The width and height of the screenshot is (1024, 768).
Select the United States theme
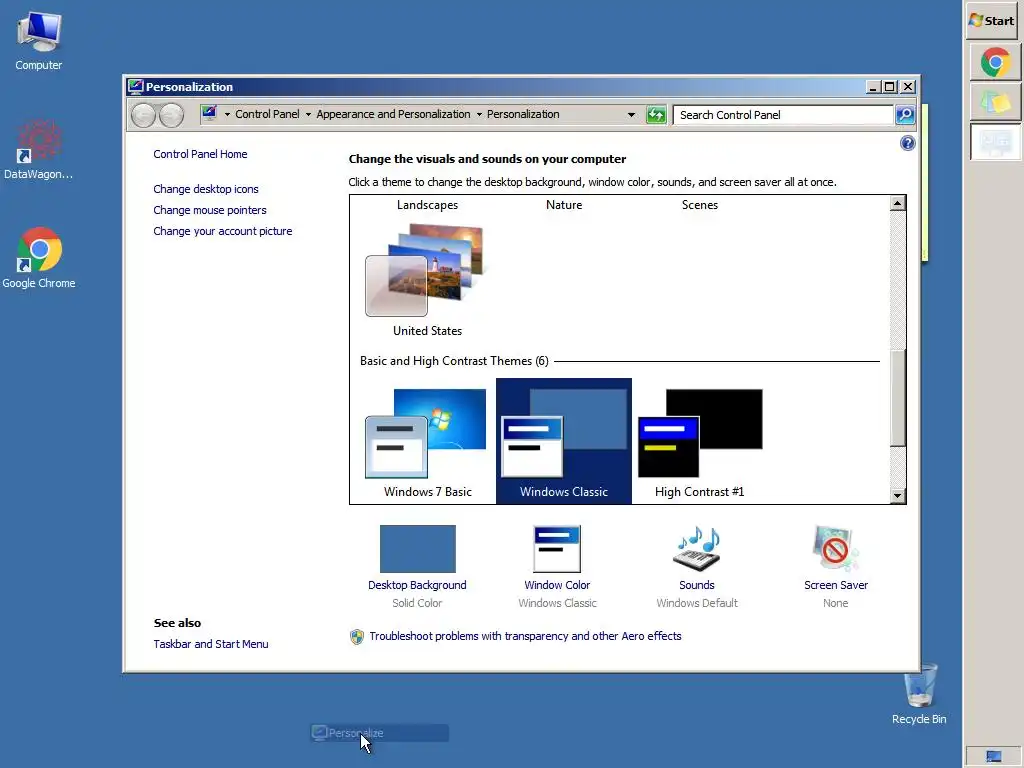[427, 279]
